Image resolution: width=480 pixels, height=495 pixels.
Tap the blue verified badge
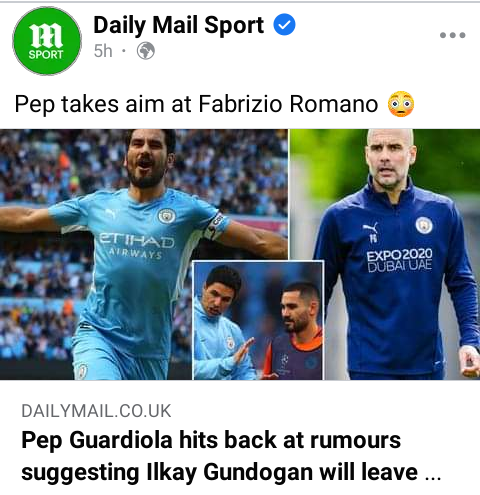(284, 25)
